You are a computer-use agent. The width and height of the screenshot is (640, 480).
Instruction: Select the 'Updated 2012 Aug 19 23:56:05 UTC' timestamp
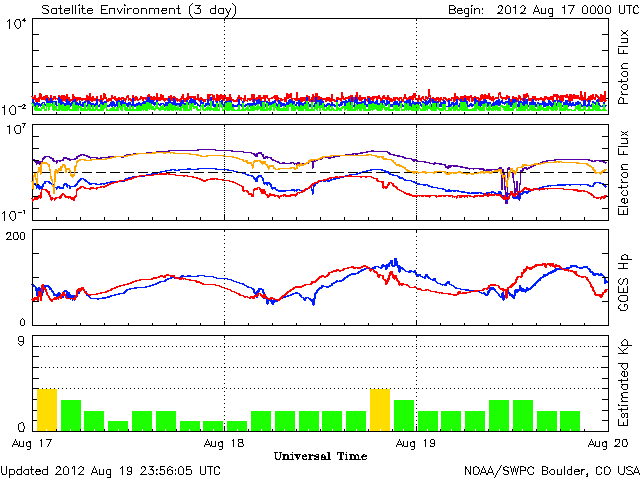111,471
